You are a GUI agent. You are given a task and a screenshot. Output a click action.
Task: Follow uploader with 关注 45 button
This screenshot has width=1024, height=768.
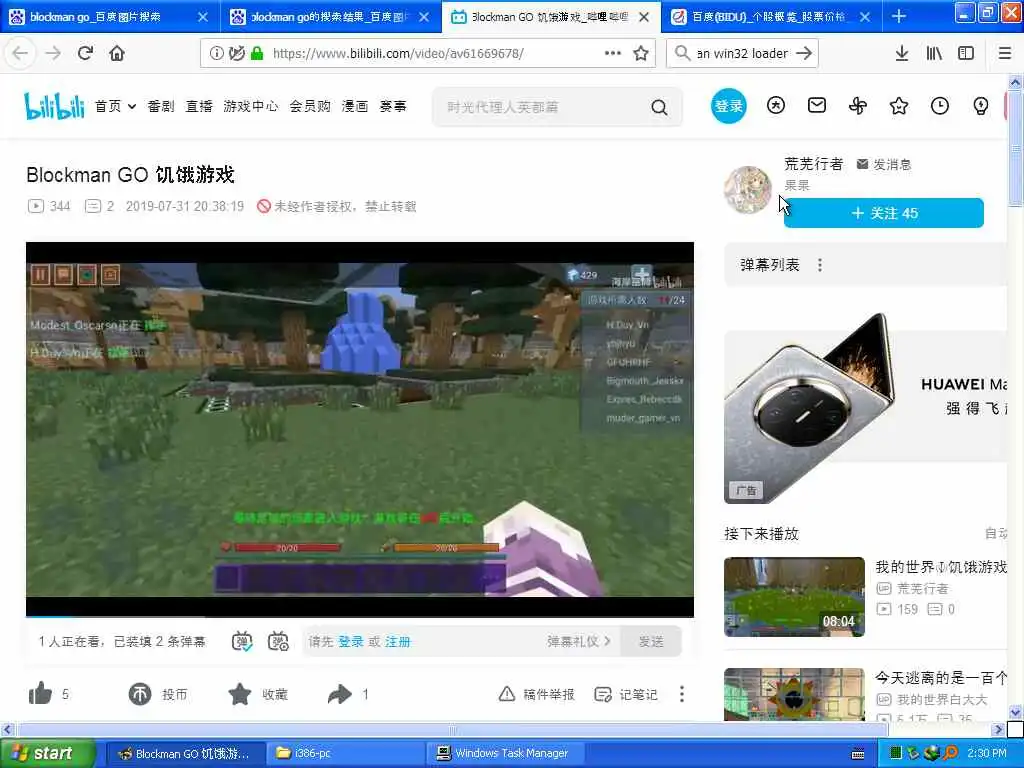point(884,213)
